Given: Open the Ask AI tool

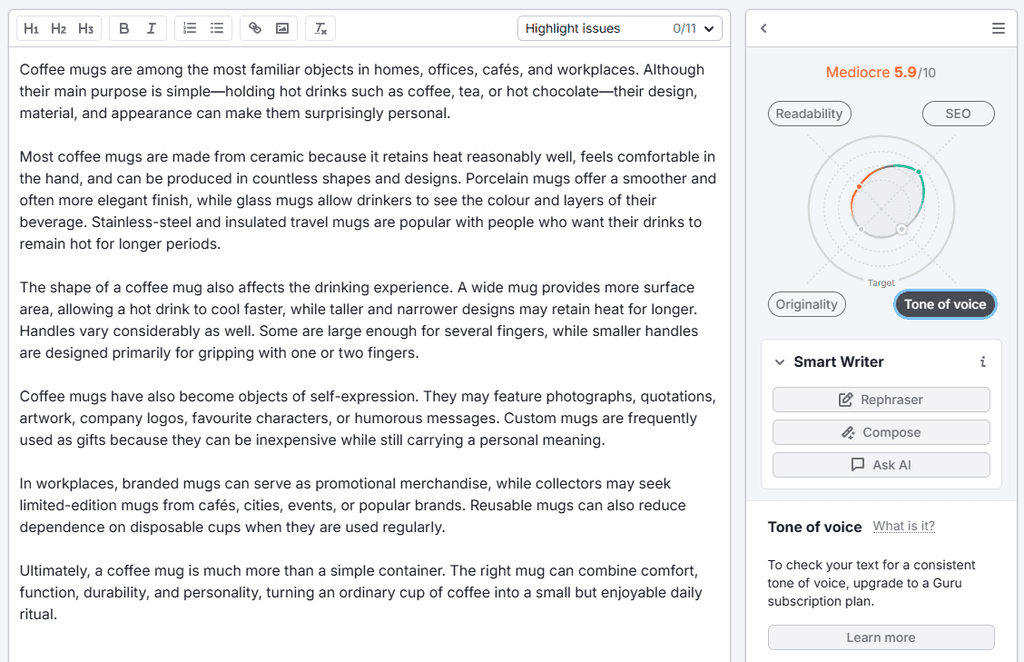Looking at the screenshot, I should tap(881, 465).
